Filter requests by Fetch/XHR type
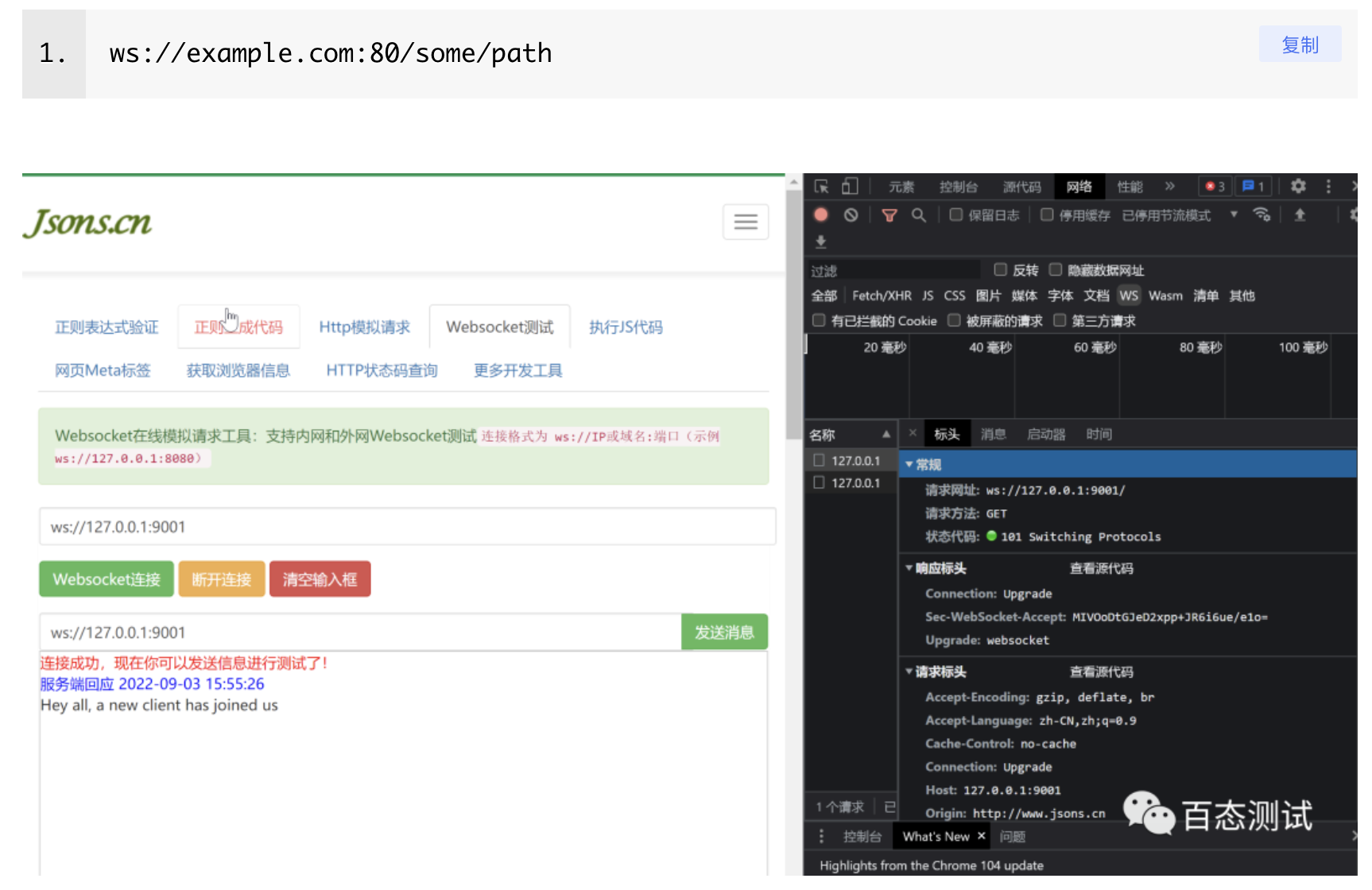 tap(882, 296)
